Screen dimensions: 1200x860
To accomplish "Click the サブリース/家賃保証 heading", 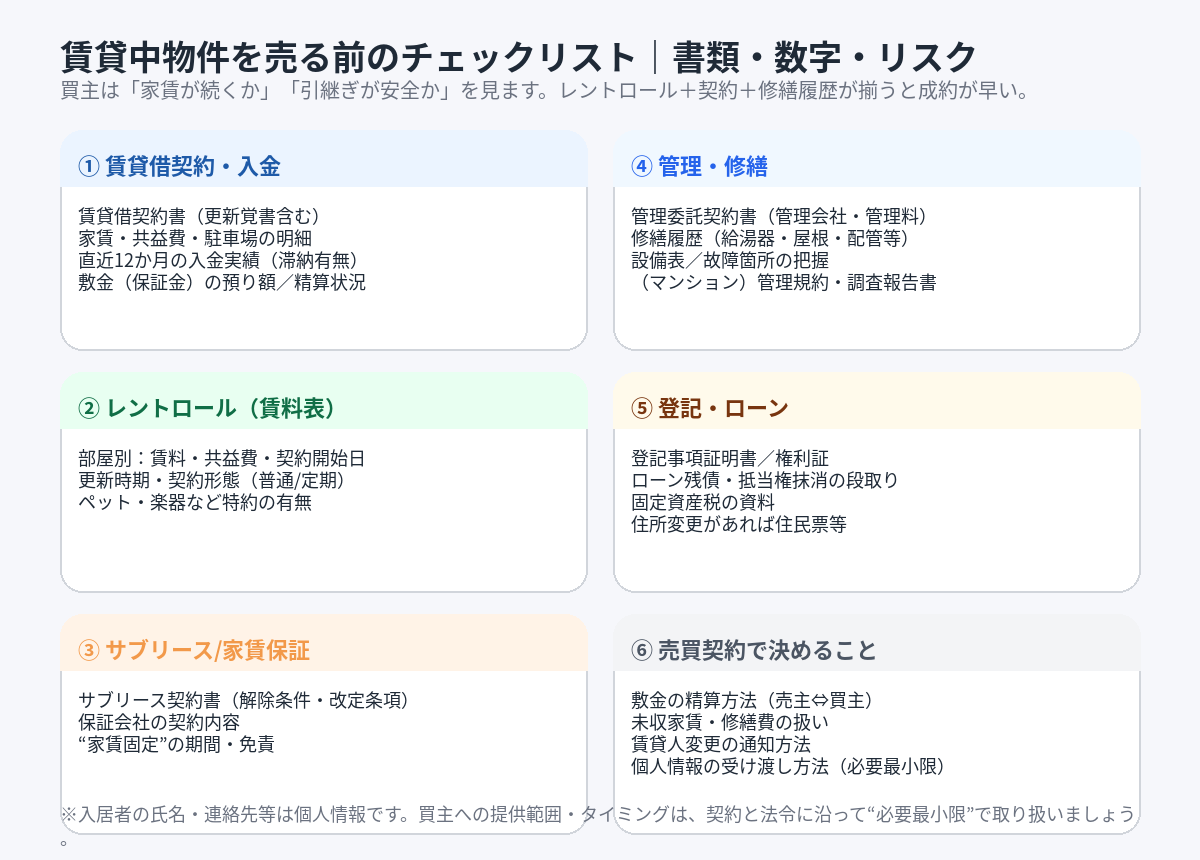I will point(207,651).
